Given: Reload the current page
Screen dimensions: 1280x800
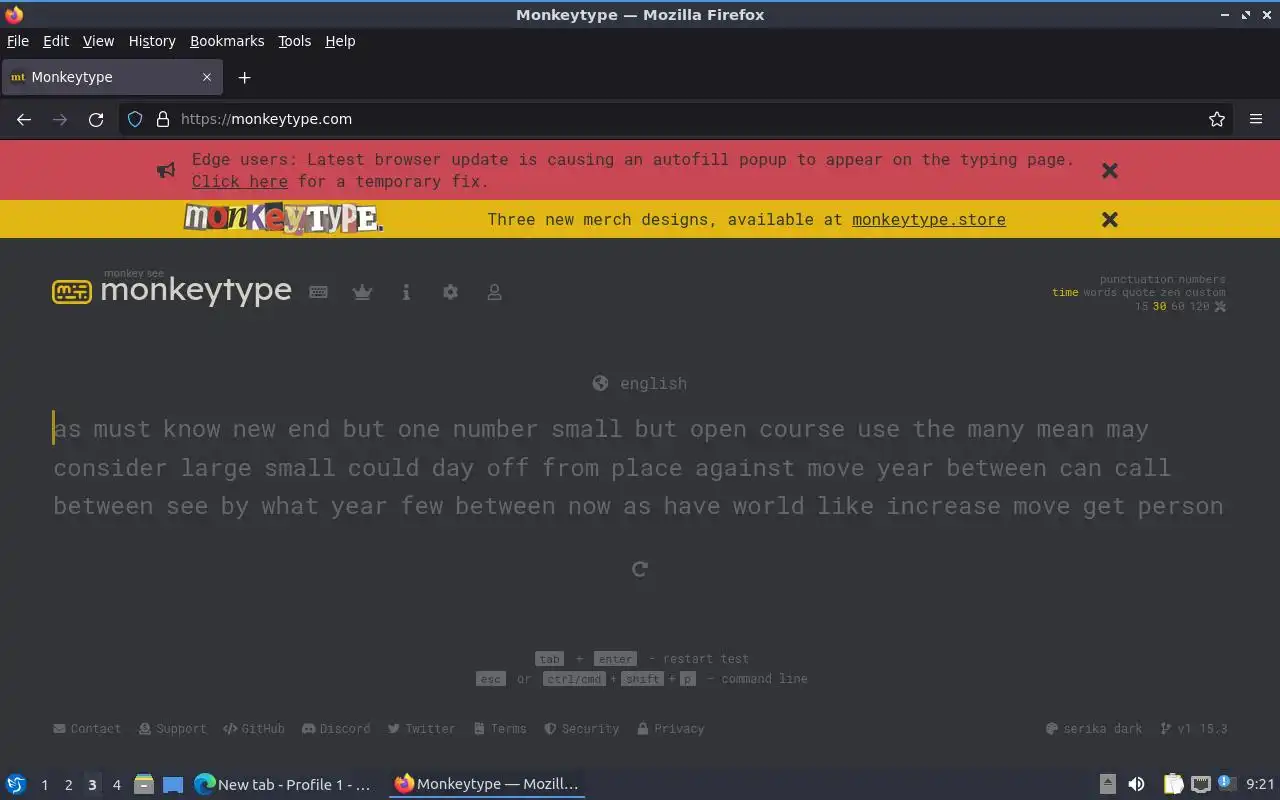Looking at the screenshot, I should [x=96, y=119].
